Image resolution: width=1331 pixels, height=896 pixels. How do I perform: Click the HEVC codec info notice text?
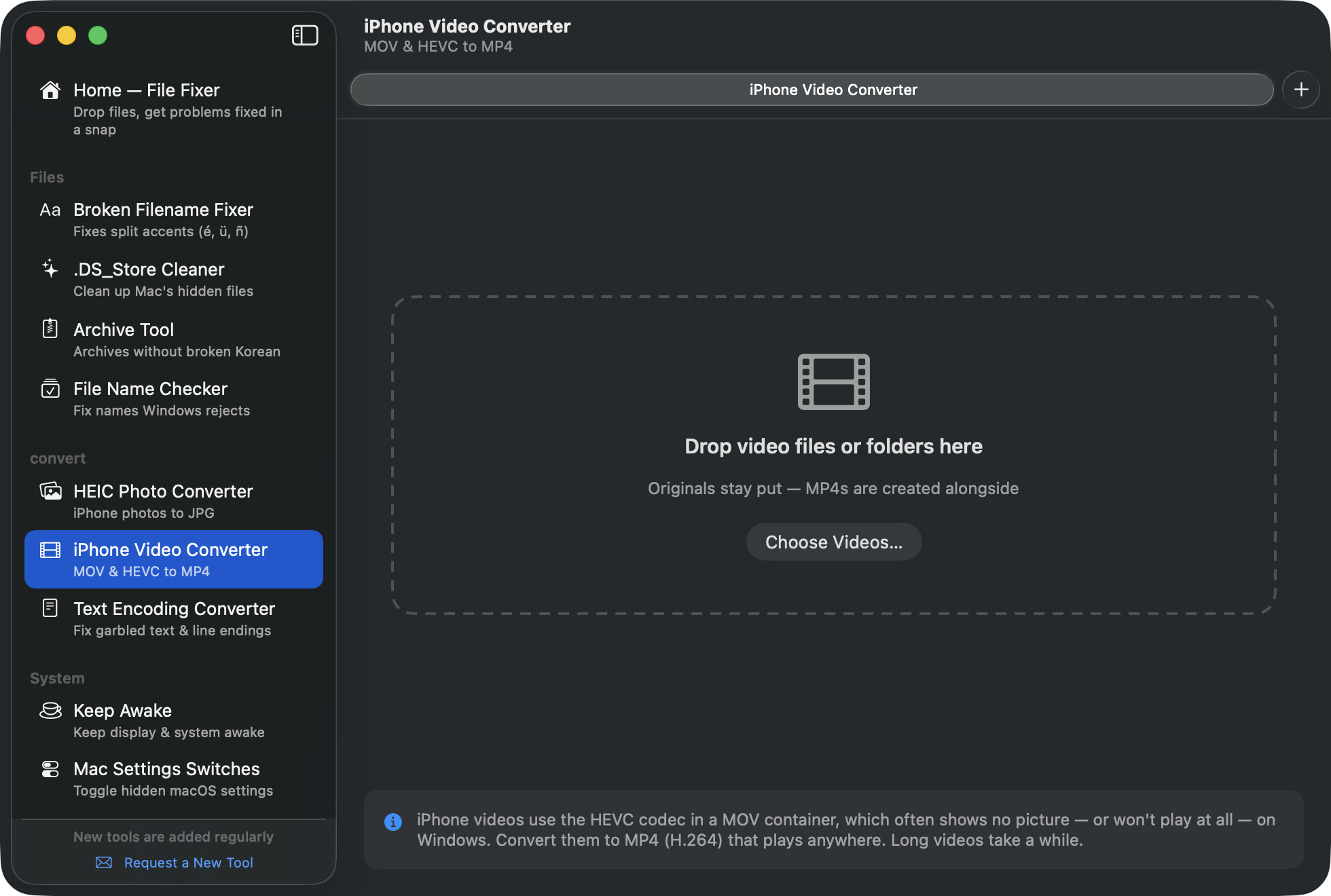coord(846,829)
